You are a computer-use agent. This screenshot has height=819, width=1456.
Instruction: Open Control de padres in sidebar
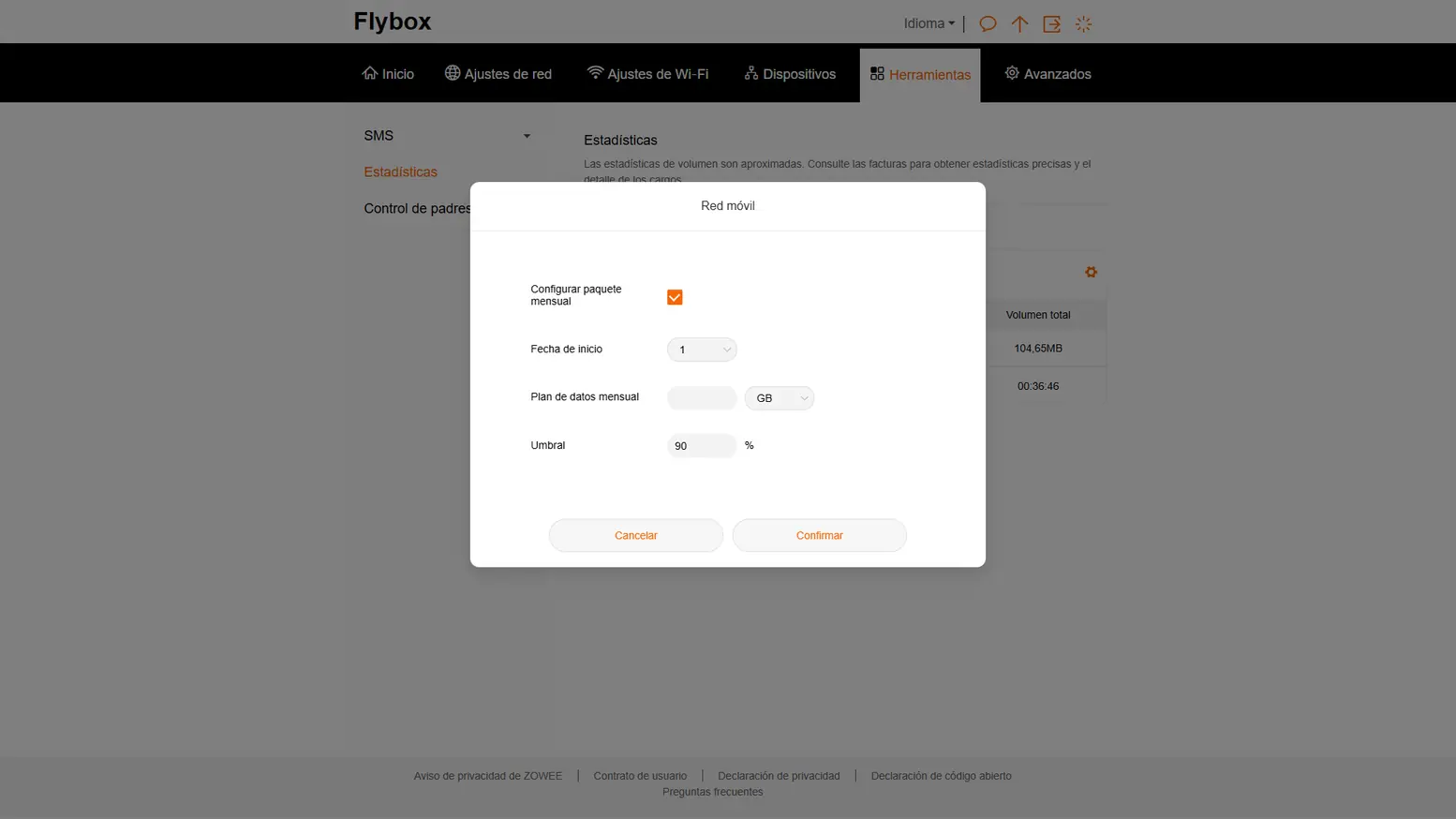tap(418, 209)
